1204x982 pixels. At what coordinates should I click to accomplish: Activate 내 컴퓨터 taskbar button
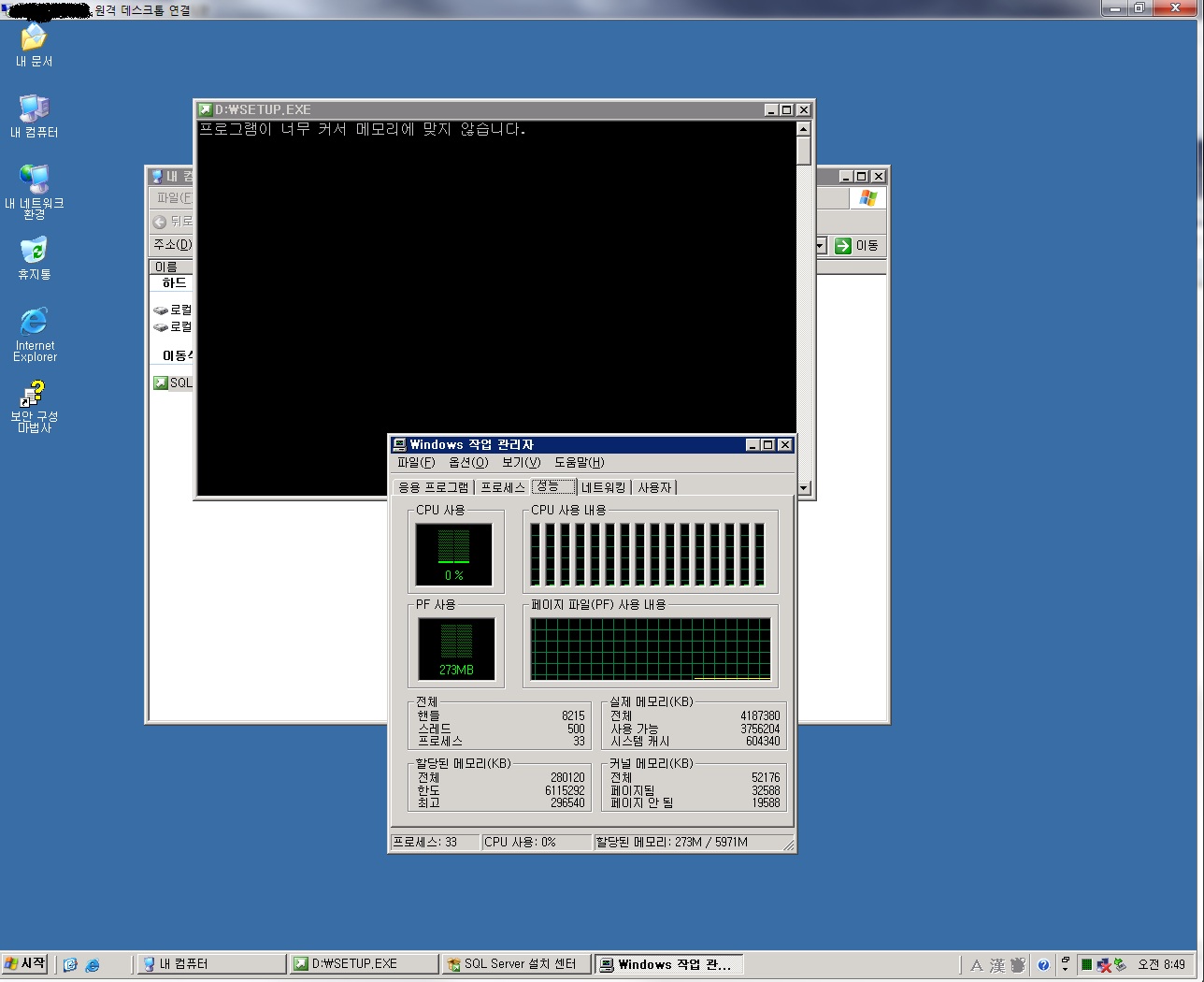click(x=211, y=964)
